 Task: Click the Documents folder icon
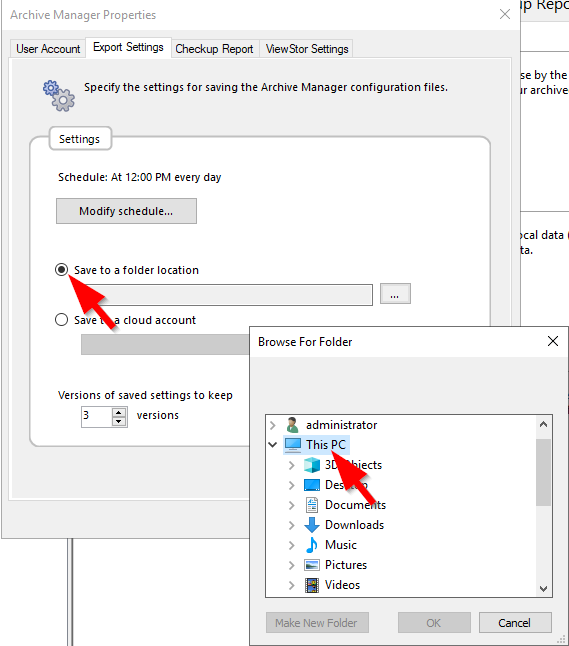pos(312,505)
